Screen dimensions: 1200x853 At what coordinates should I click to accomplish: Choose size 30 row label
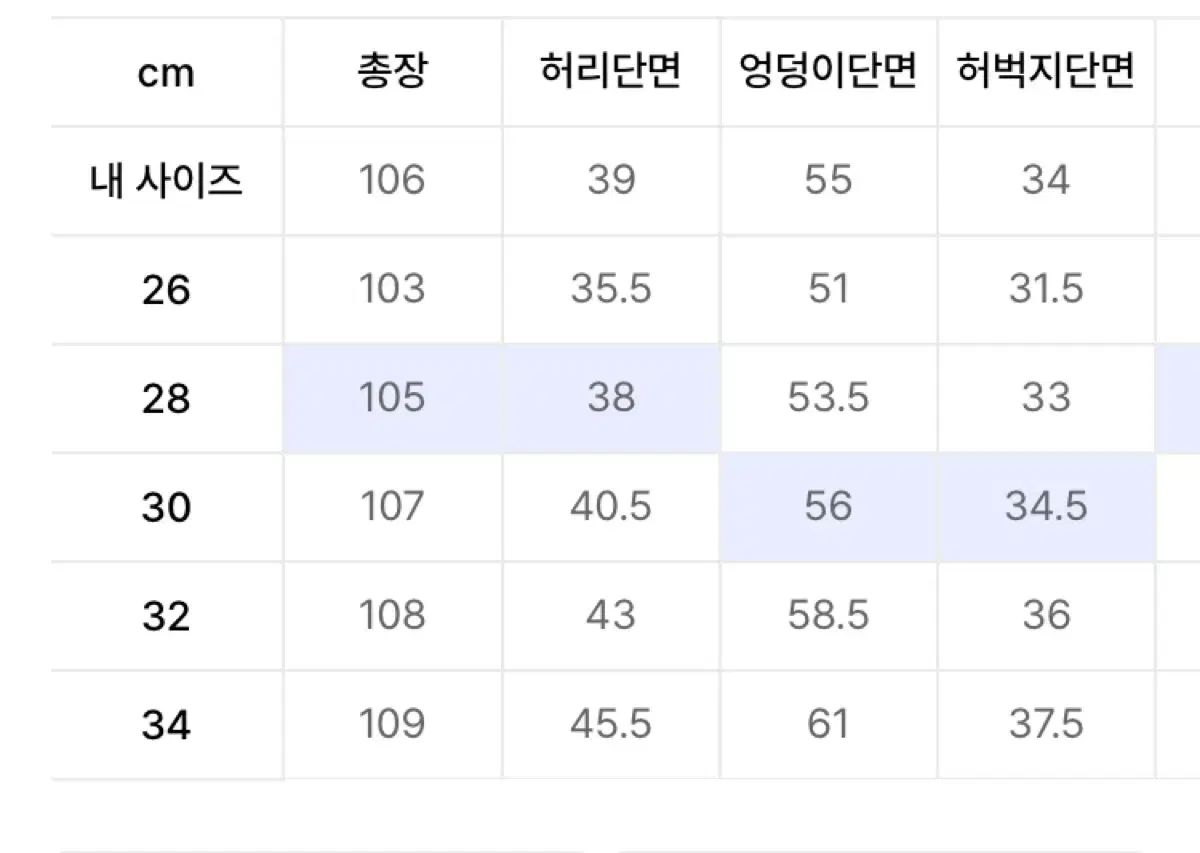(x=166, y=507)
